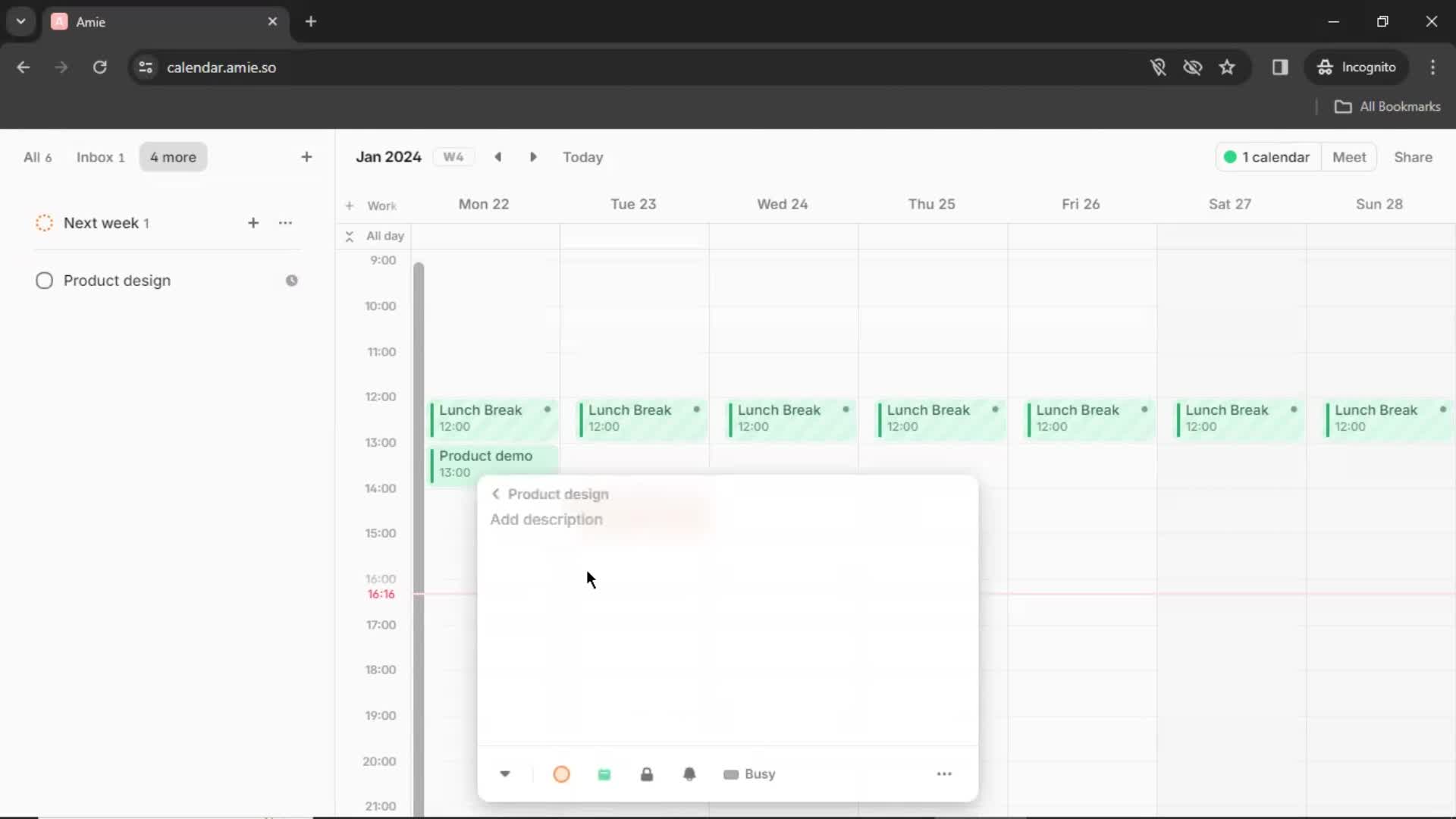Open Thursday's Lunch Break event
The image size is (1456, 819).
click(942, 419)
